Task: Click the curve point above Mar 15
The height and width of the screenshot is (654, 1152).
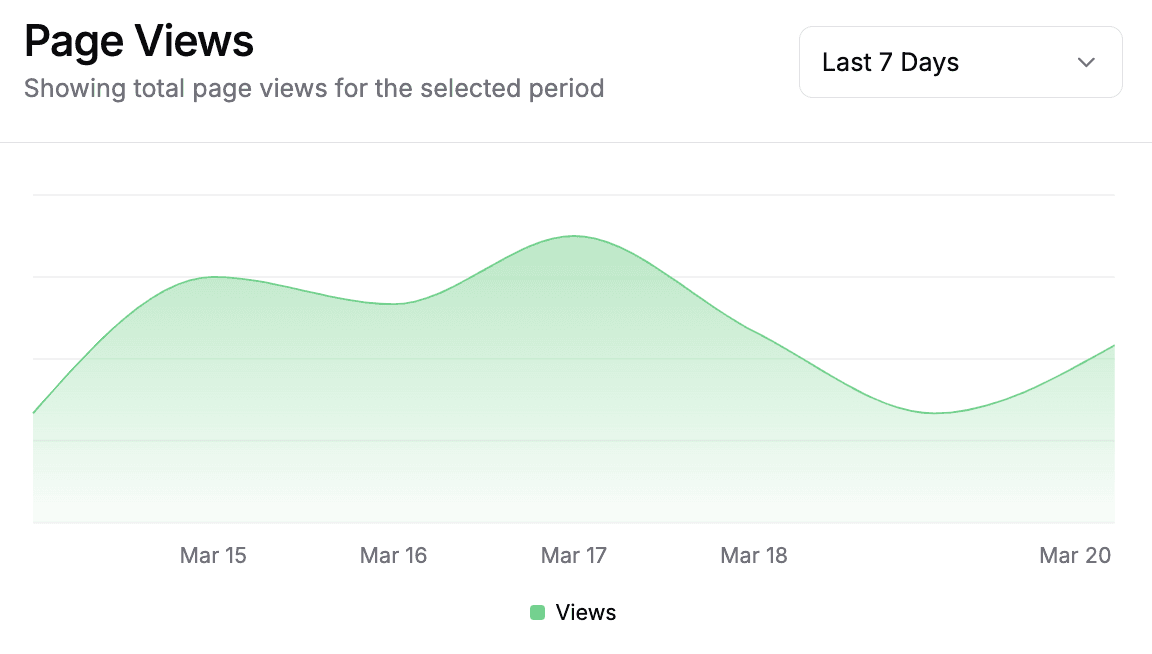Action: 213,277
